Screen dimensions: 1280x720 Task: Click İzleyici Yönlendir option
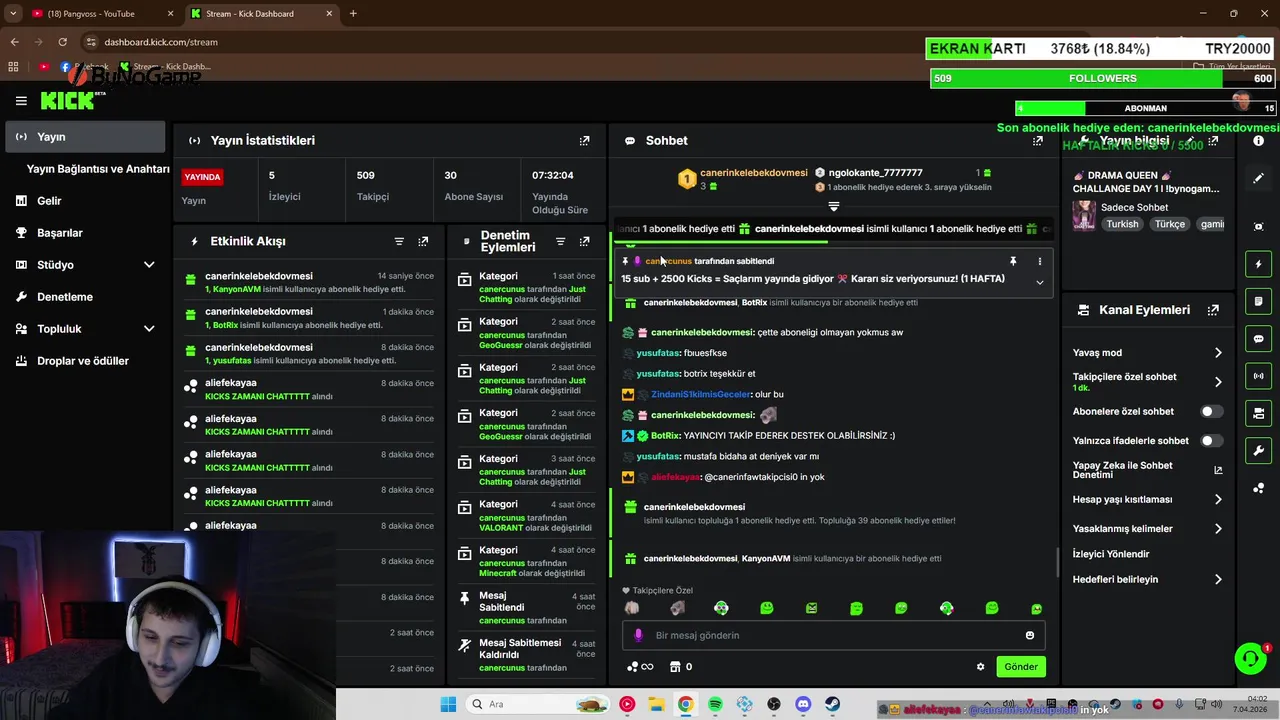tap(1111, 554)
